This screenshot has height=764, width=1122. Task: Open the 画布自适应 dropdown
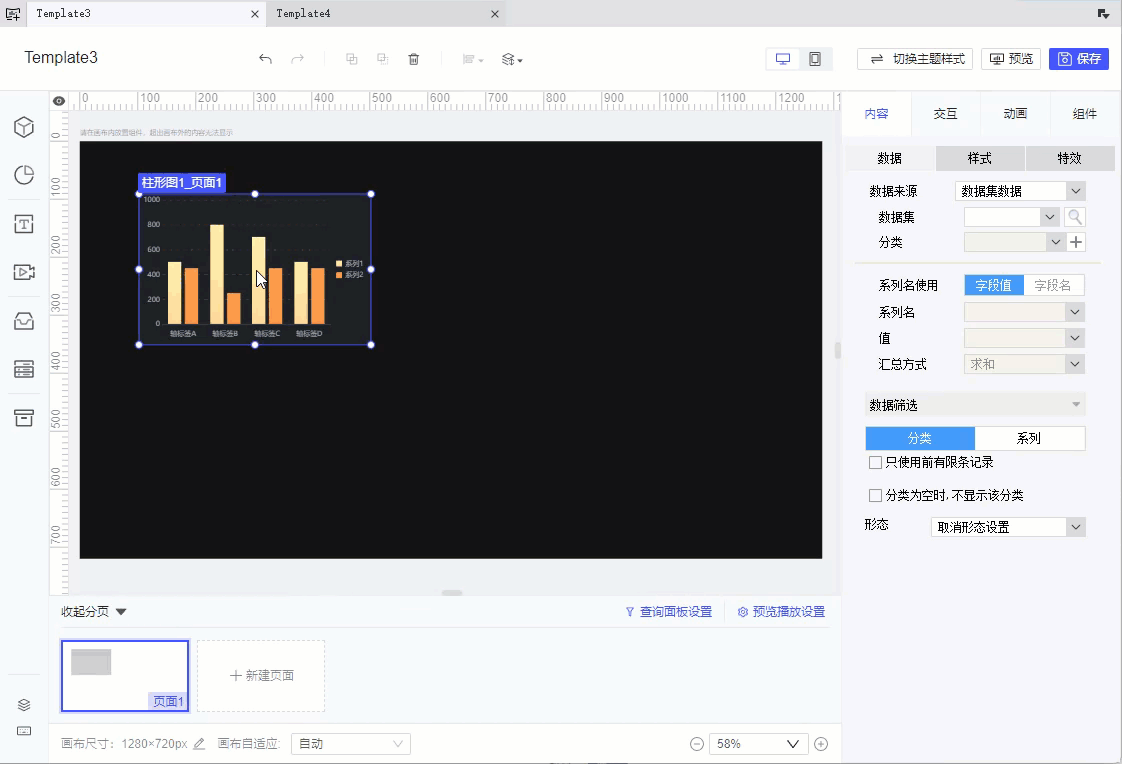[350, 744]
